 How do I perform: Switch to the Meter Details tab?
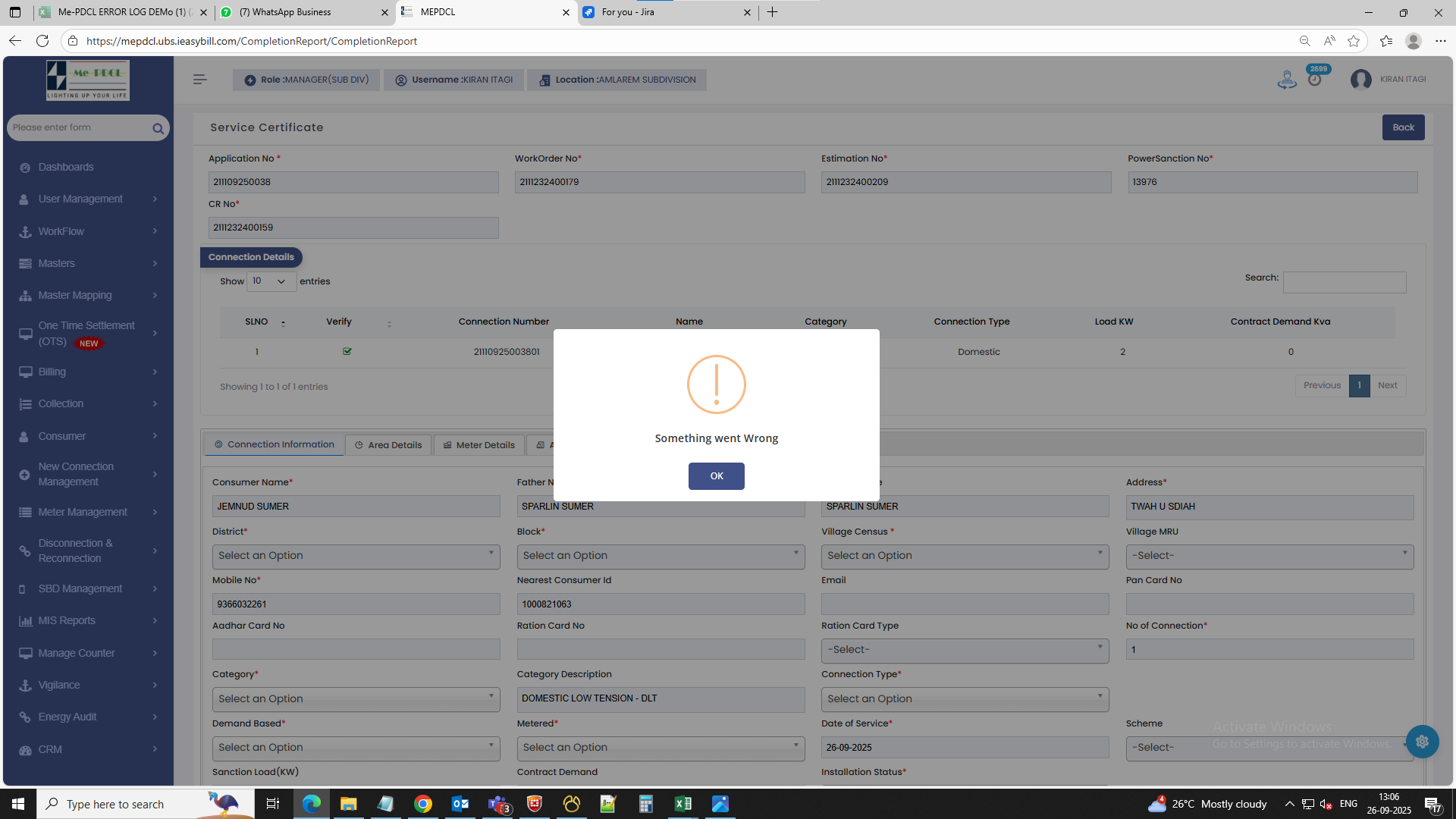tap(479, 445)
